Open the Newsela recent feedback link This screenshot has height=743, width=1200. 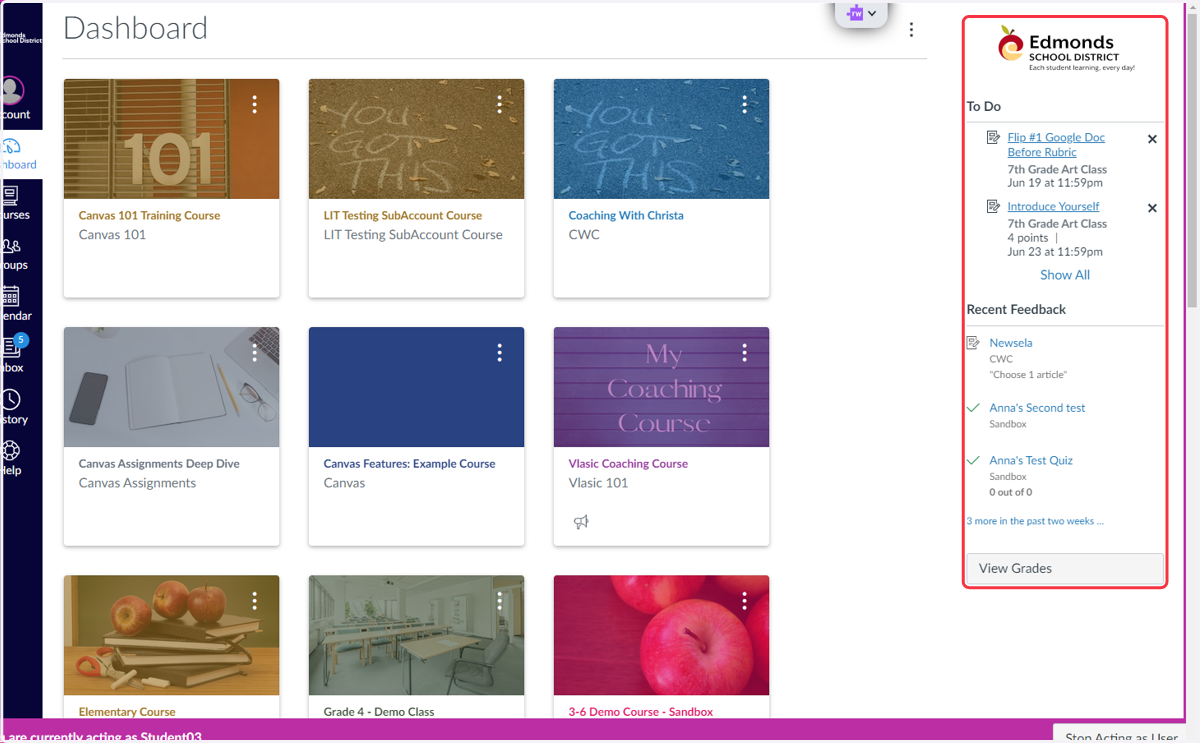(1011, 343)
